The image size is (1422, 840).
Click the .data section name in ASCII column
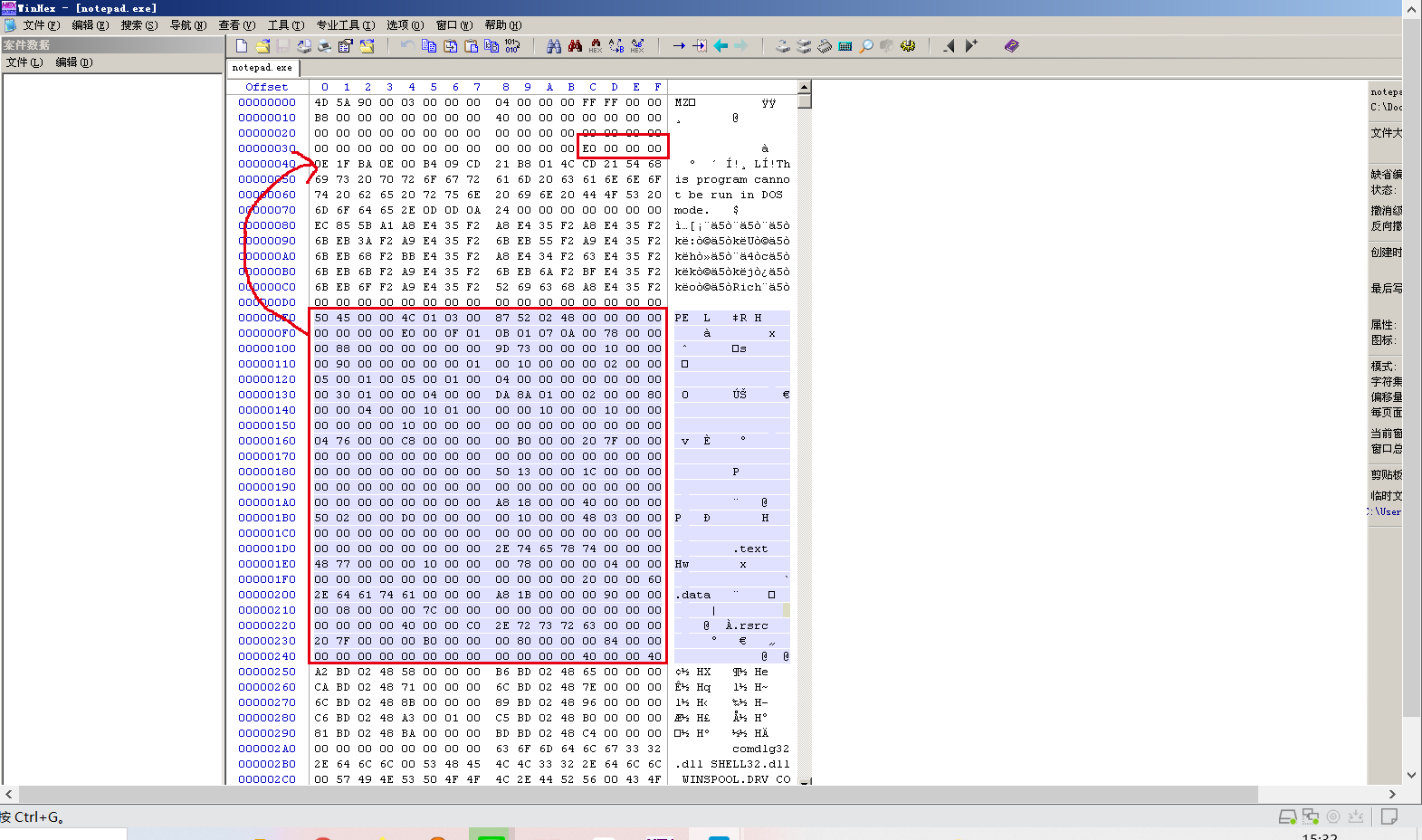click(692, 595)
